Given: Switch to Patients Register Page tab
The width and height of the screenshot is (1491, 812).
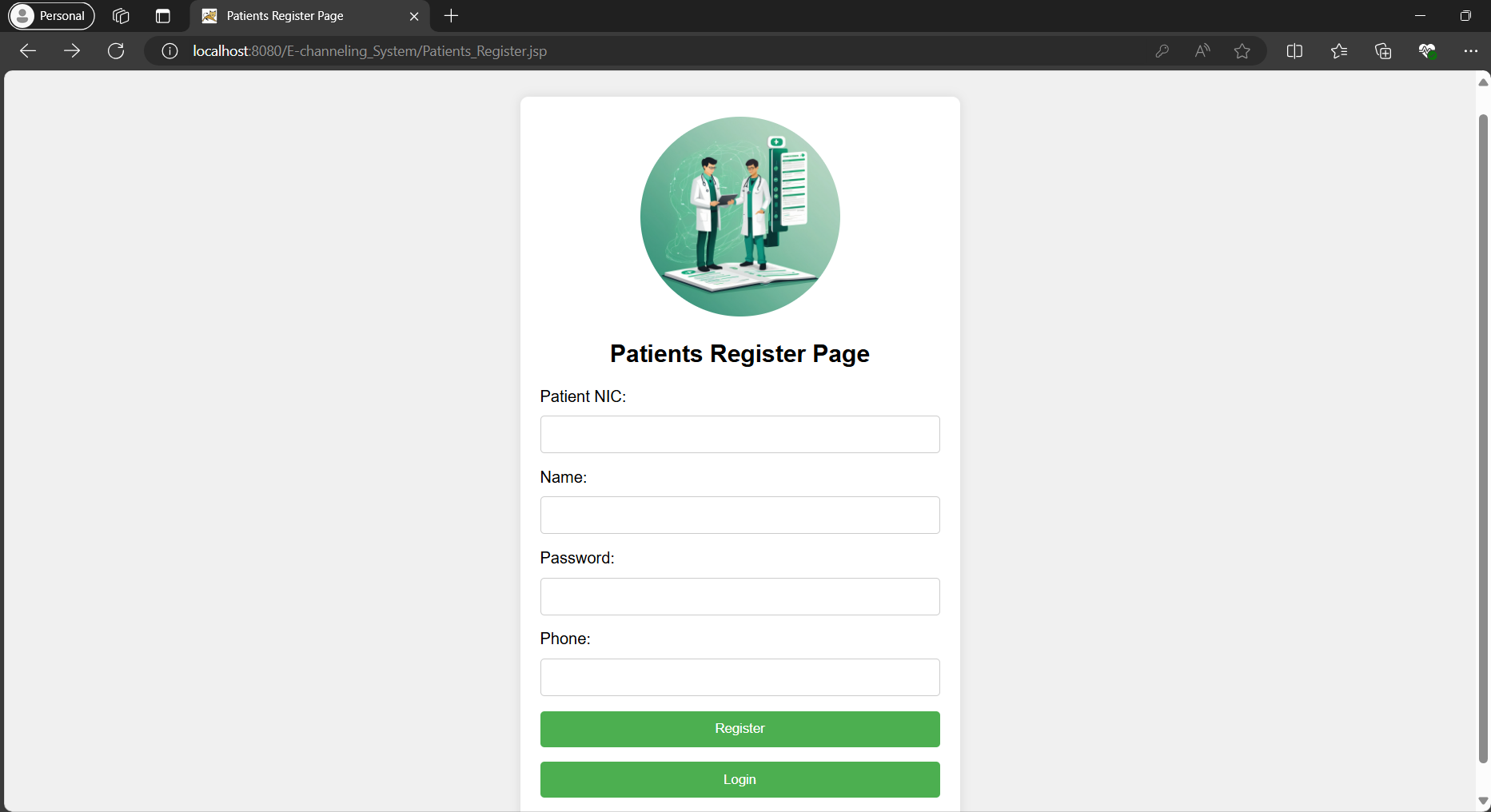Looking at the screenshot, I should 311,16.
